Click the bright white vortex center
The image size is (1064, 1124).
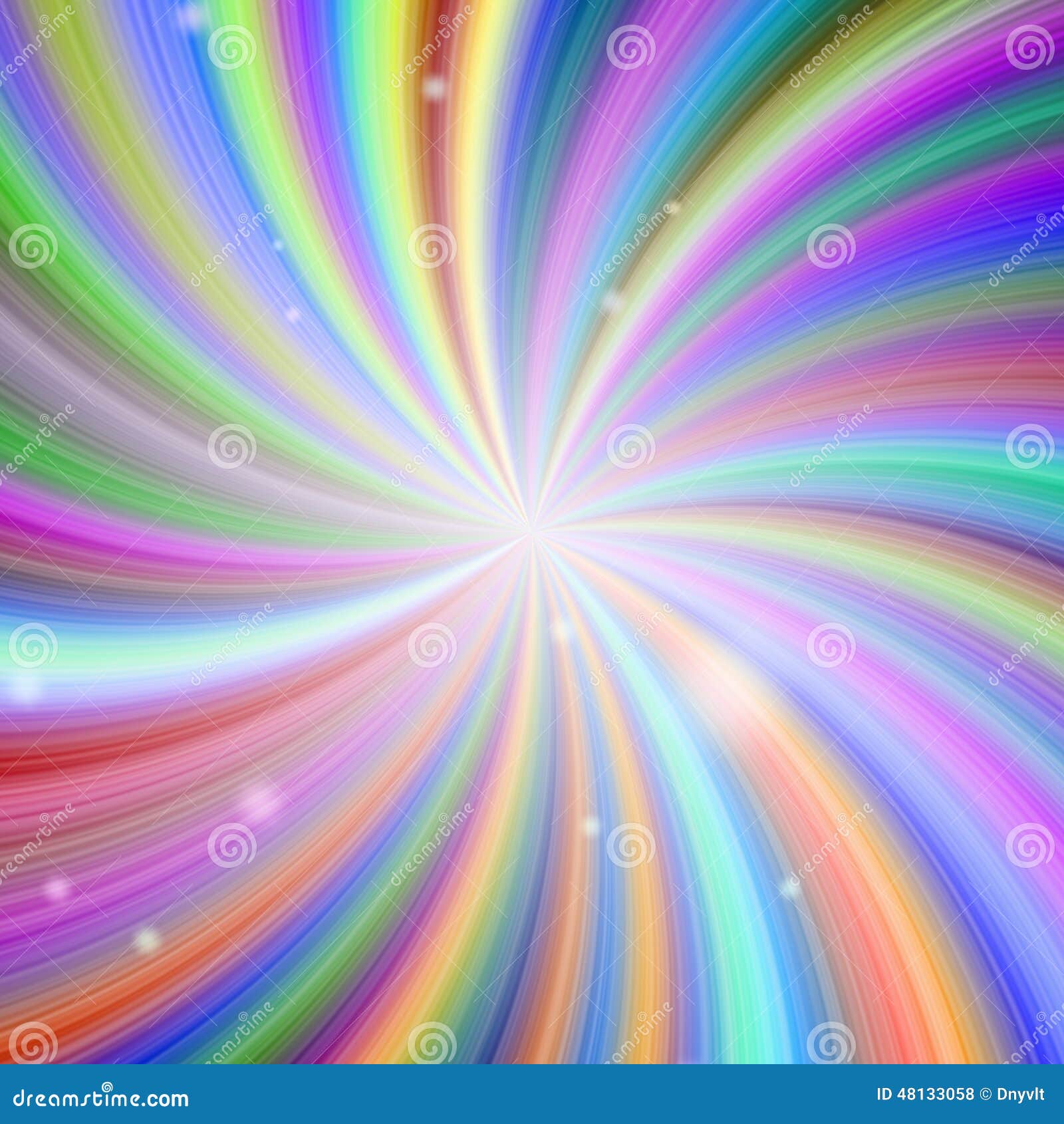click(x=532, y=532)
